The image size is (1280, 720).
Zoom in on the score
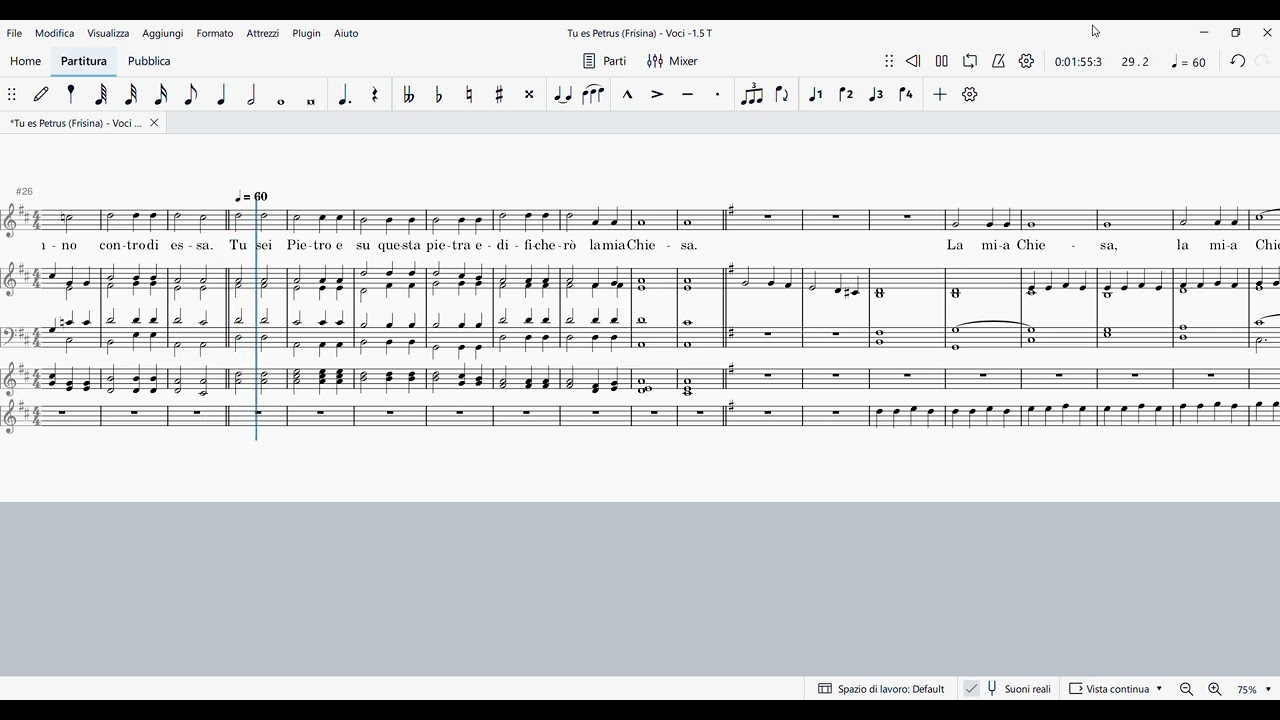coord(1215,689)
